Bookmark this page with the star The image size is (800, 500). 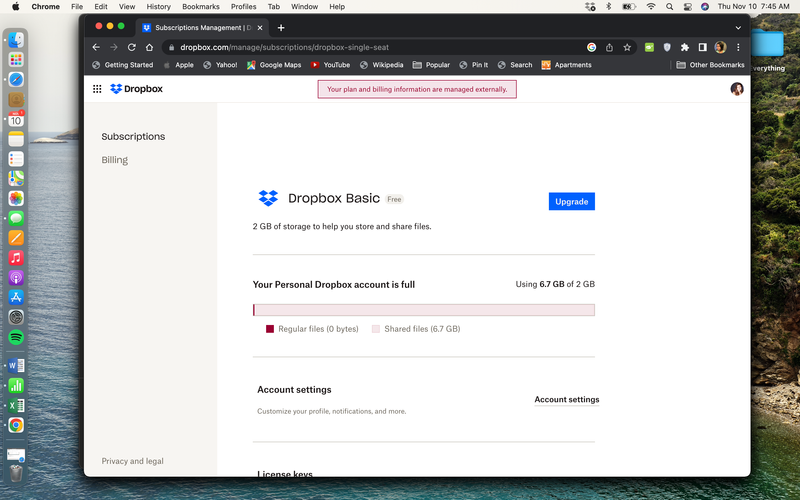click(x=627, y=47)
